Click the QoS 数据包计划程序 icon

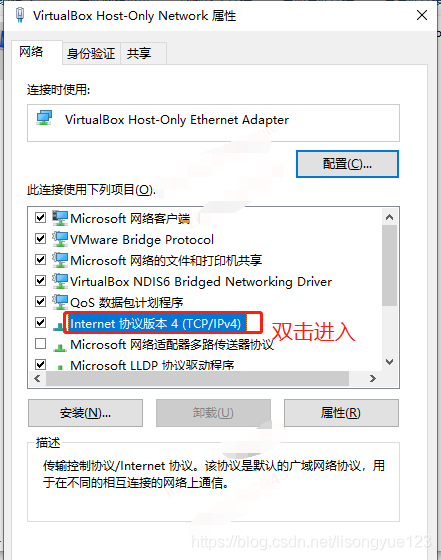pyautogui.click(x=60, y=302)
